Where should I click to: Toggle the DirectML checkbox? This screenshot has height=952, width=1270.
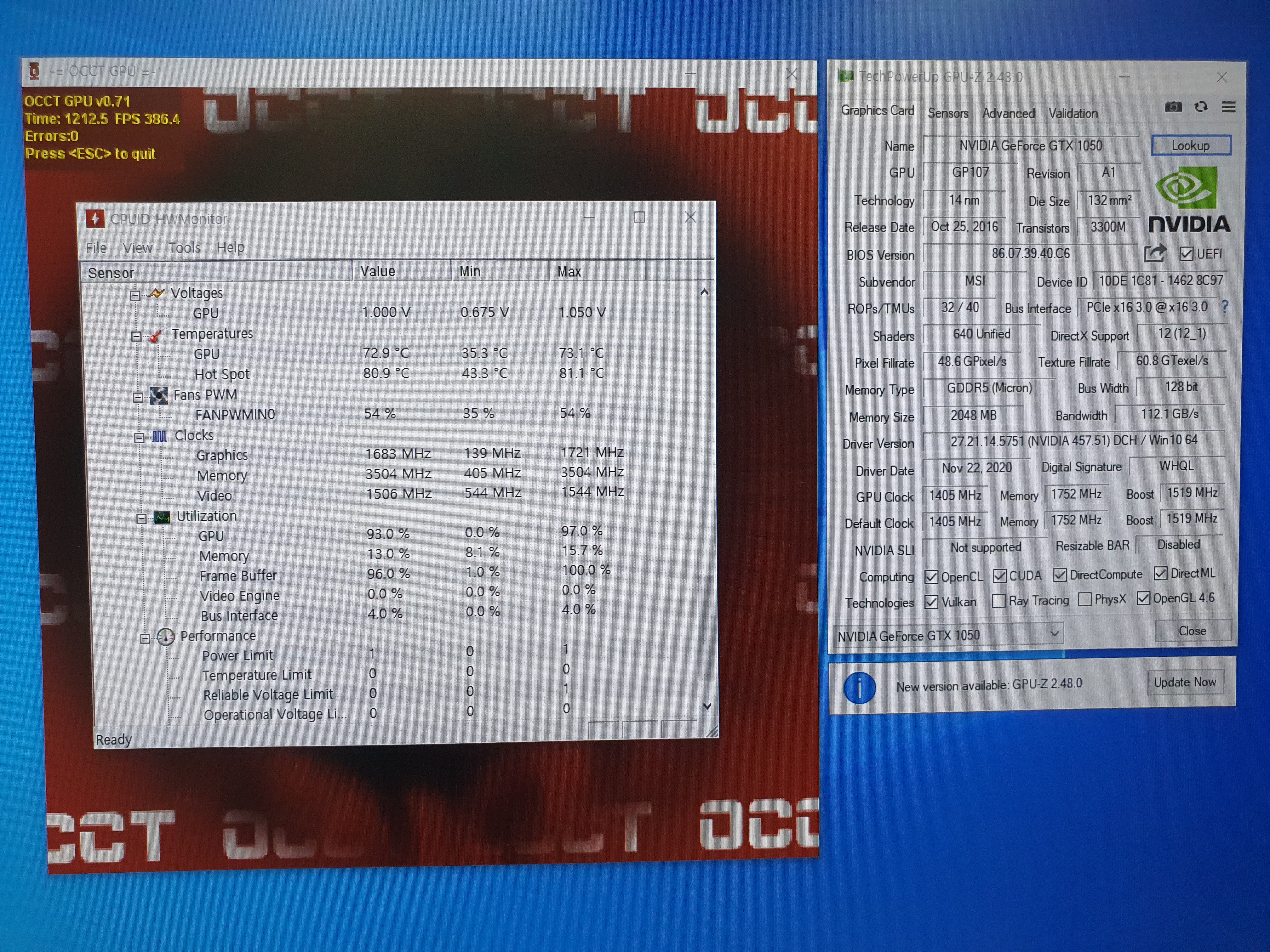(1160, 573)
